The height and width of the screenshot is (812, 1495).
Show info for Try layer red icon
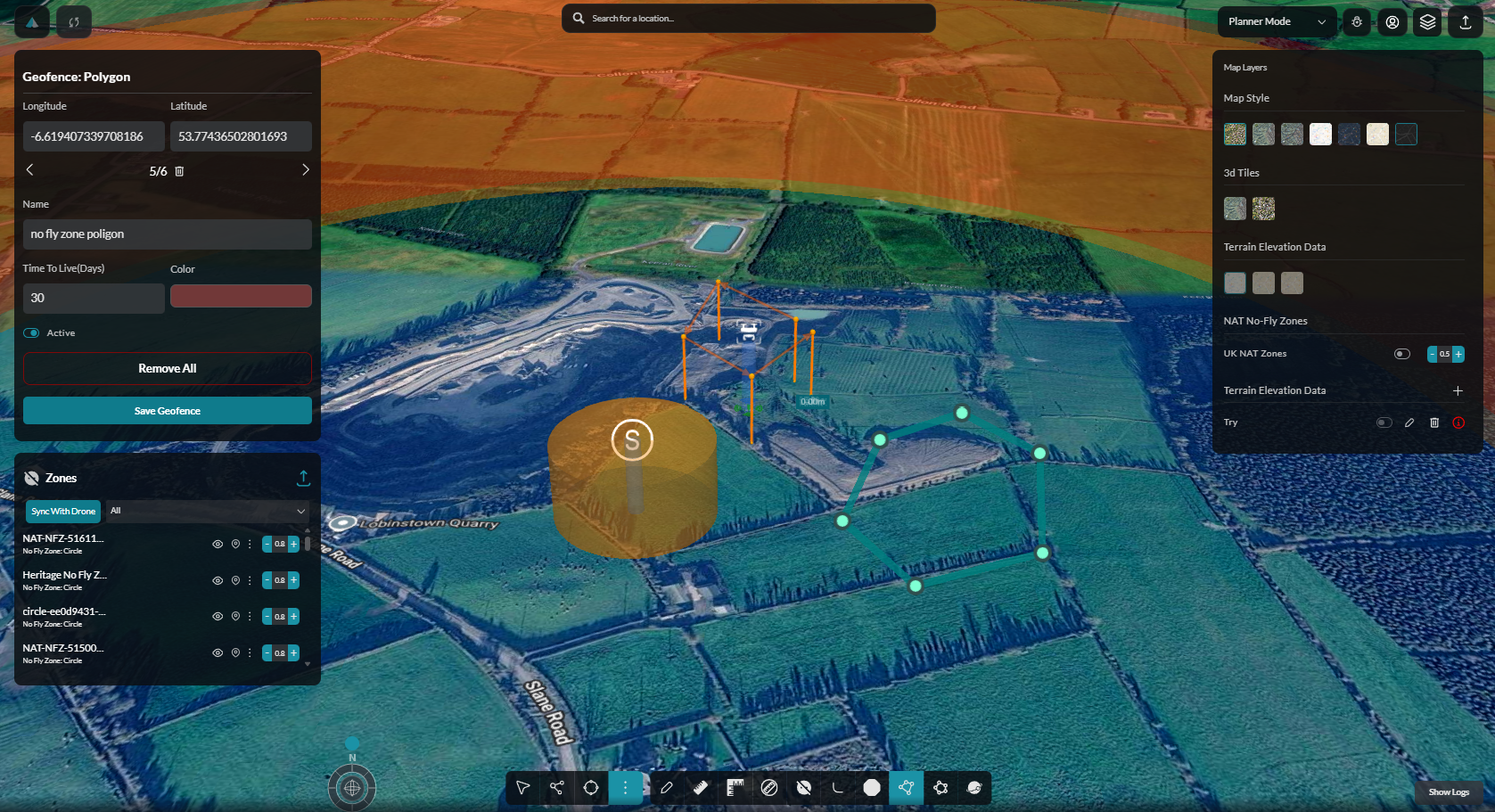tap(1458, 423)
